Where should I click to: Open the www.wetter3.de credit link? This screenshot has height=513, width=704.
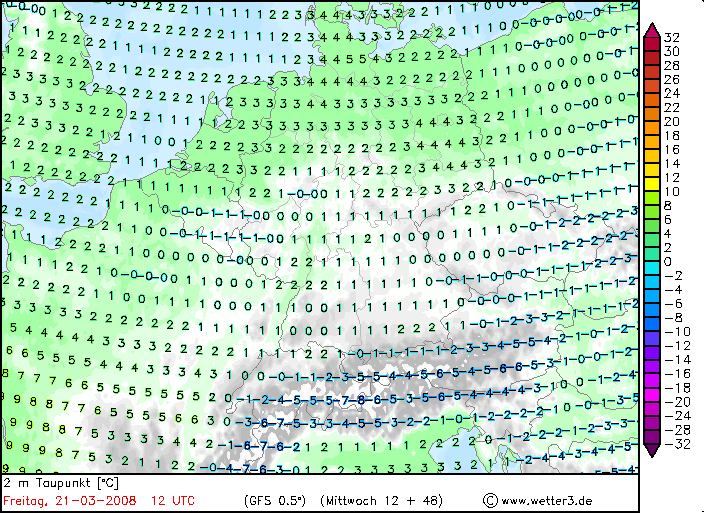[x=546, y=501]
